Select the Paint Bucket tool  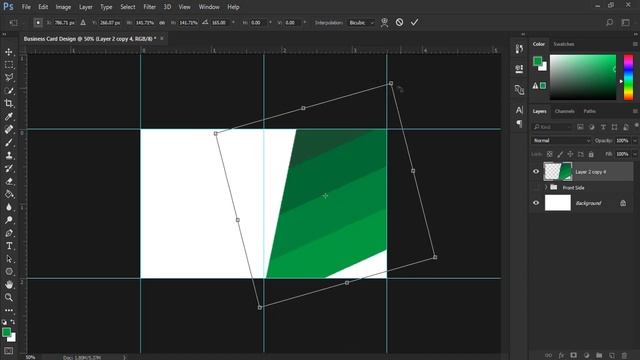point(9,194)
